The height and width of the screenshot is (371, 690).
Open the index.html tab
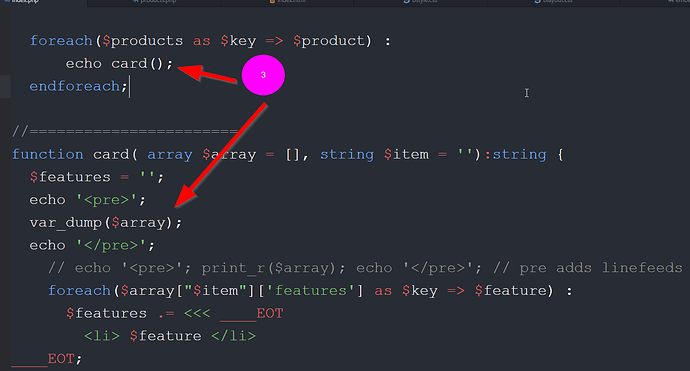(287, 2)
